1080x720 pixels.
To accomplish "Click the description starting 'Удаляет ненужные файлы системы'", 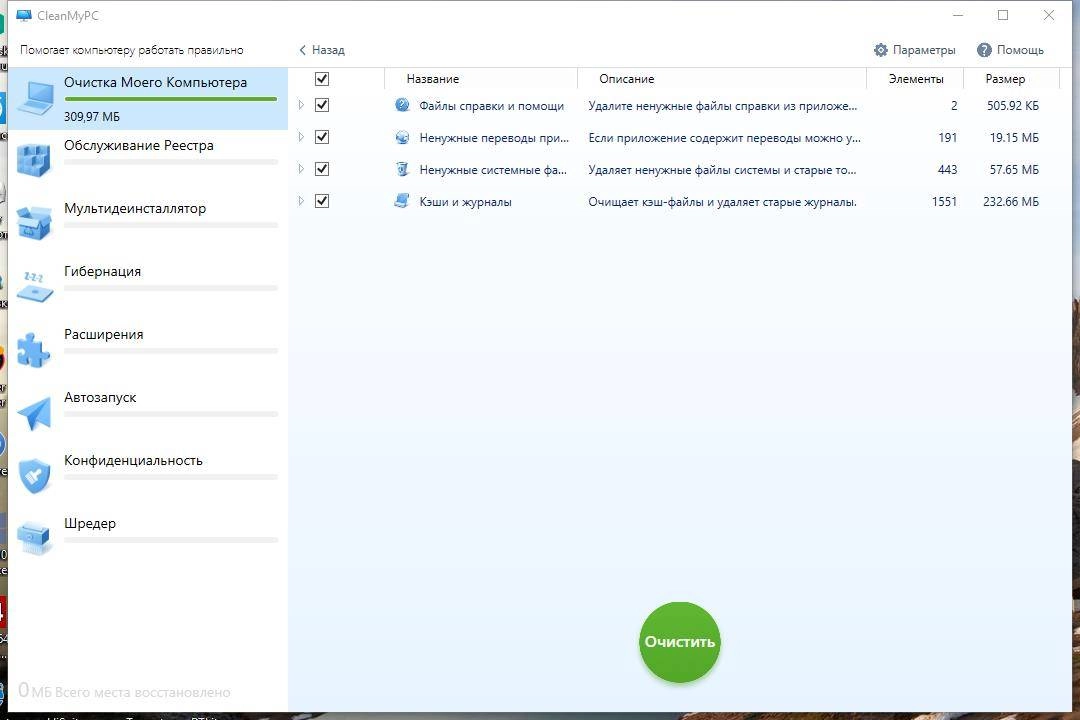I will (x=722, y=169).
